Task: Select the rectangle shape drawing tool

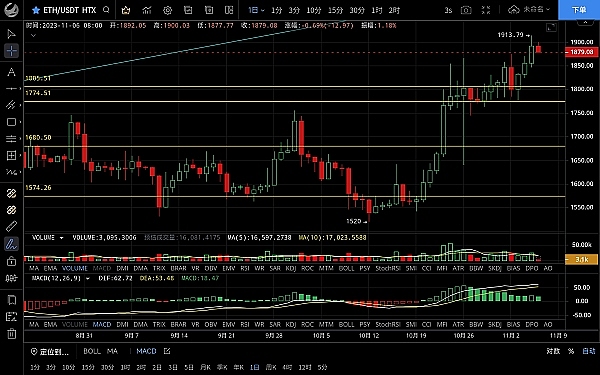Action: [x=11, y=122]
